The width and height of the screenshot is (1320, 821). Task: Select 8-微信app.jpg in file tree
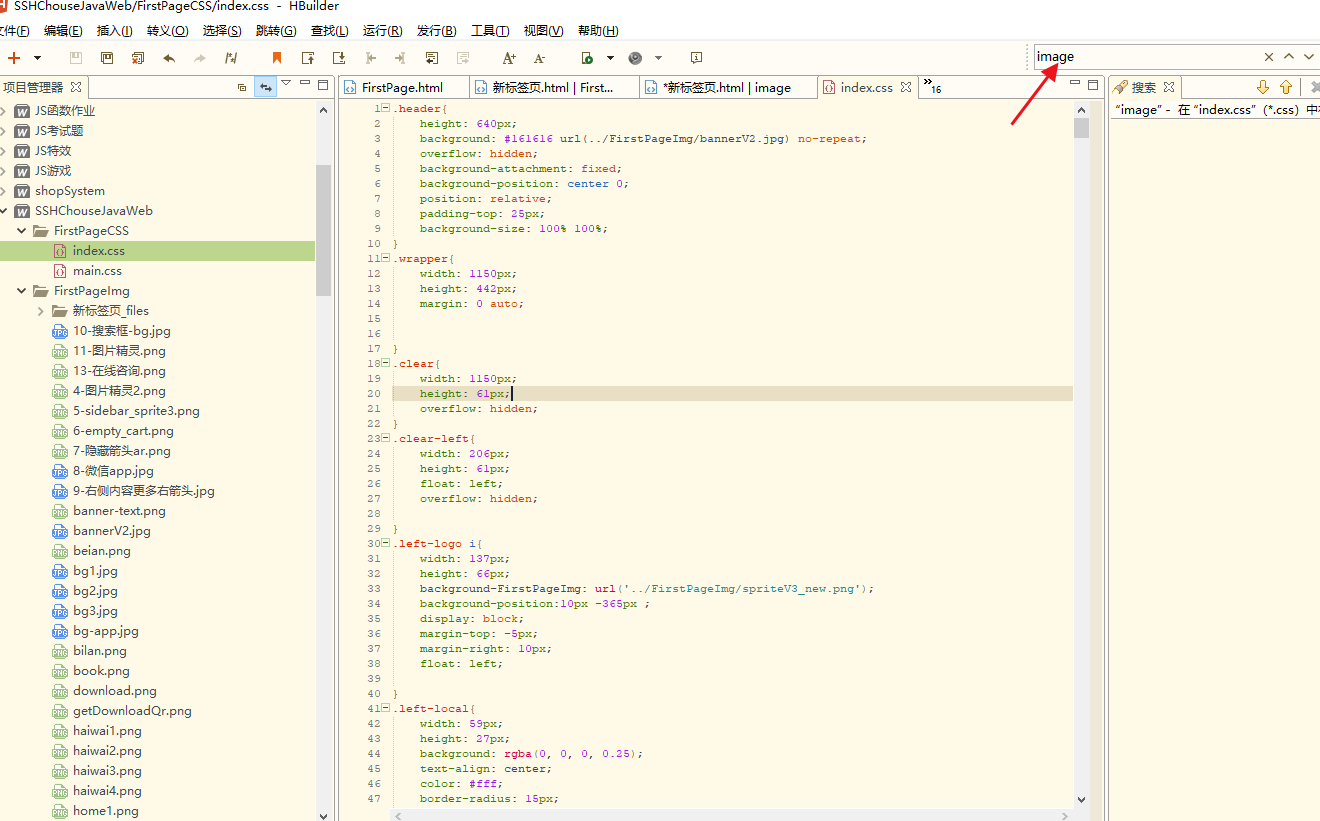click(113, 471)
